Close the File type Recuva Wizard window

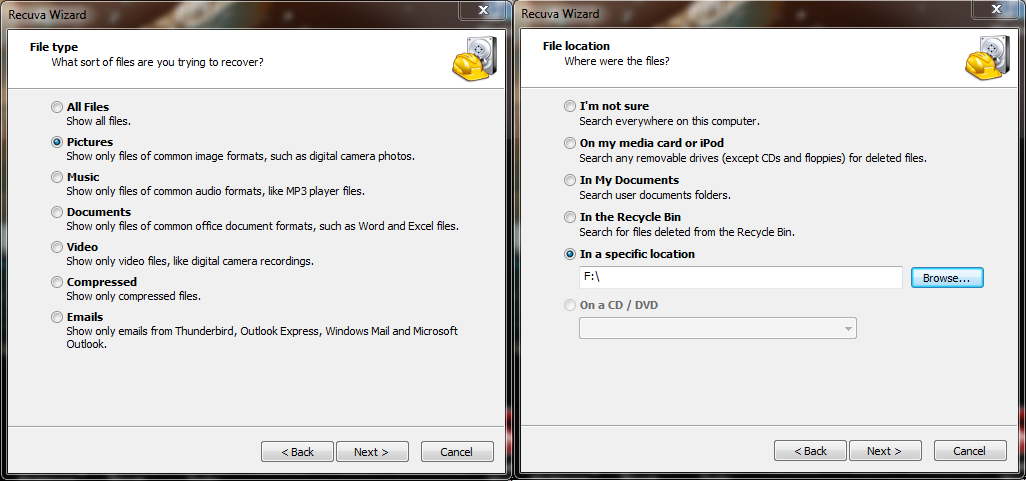pos(483,10)
